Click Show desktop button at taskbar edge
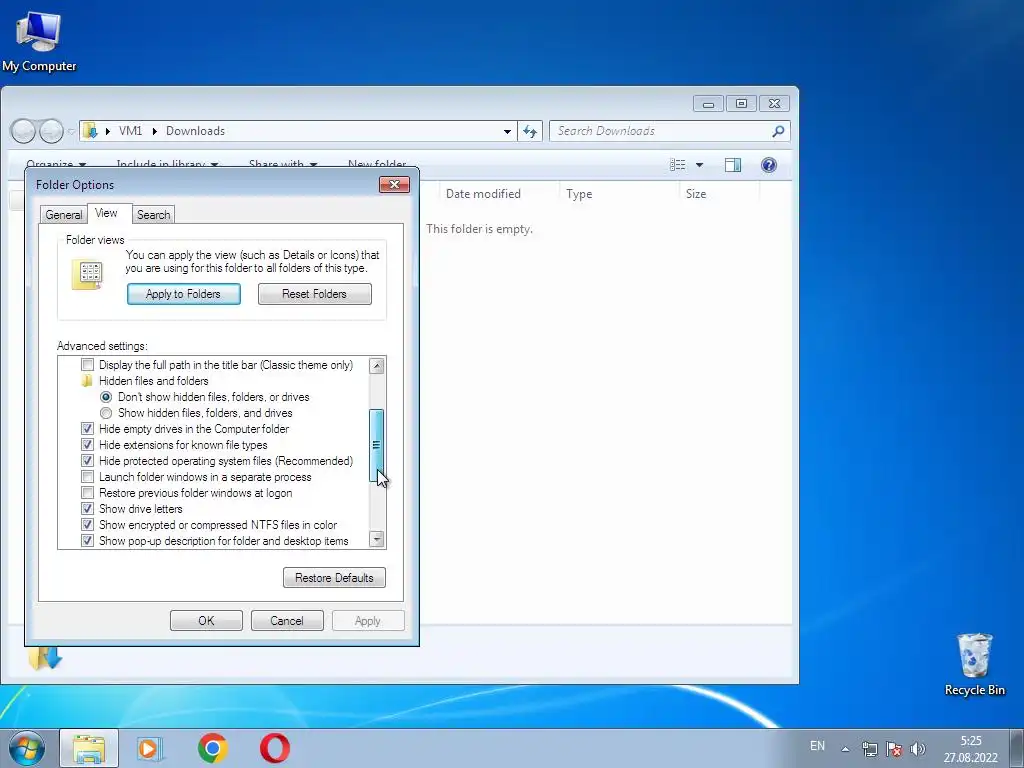 1017,748
